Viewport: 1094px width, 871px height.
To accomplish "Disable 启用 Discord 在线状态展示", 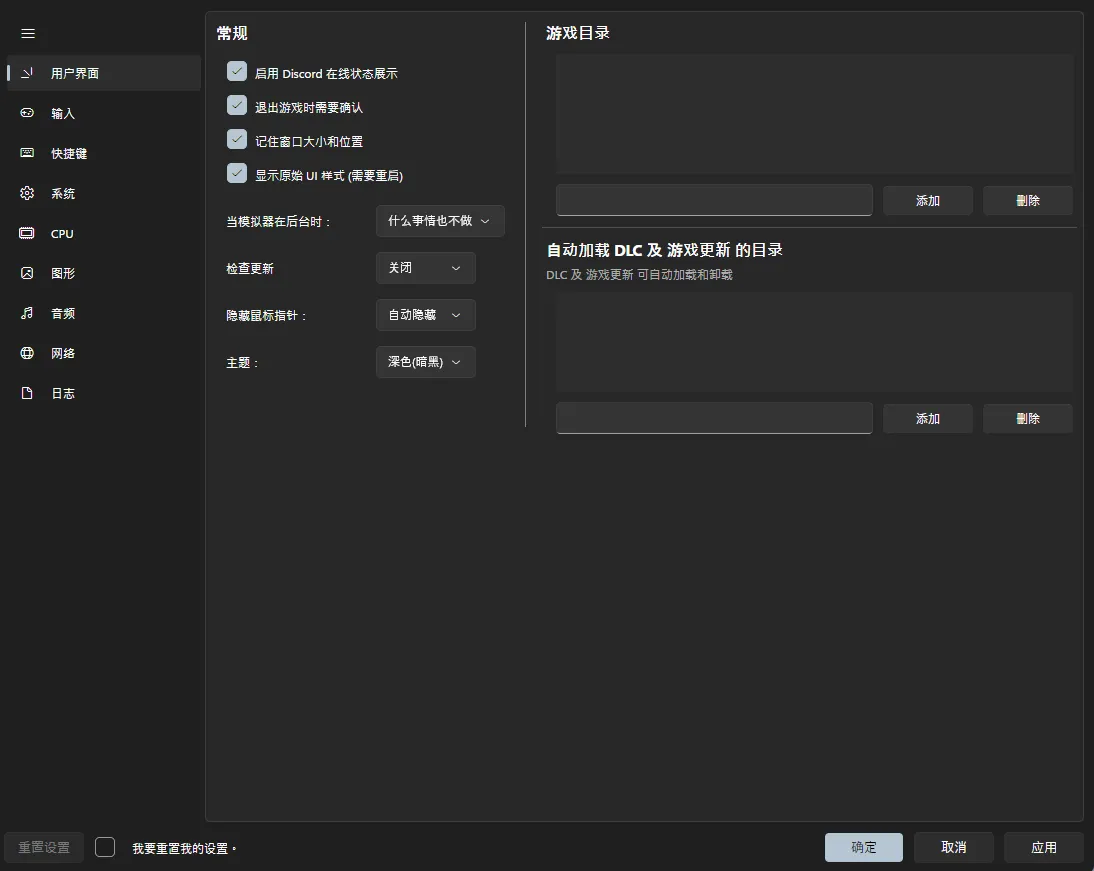I will click(x=237, y=71).
